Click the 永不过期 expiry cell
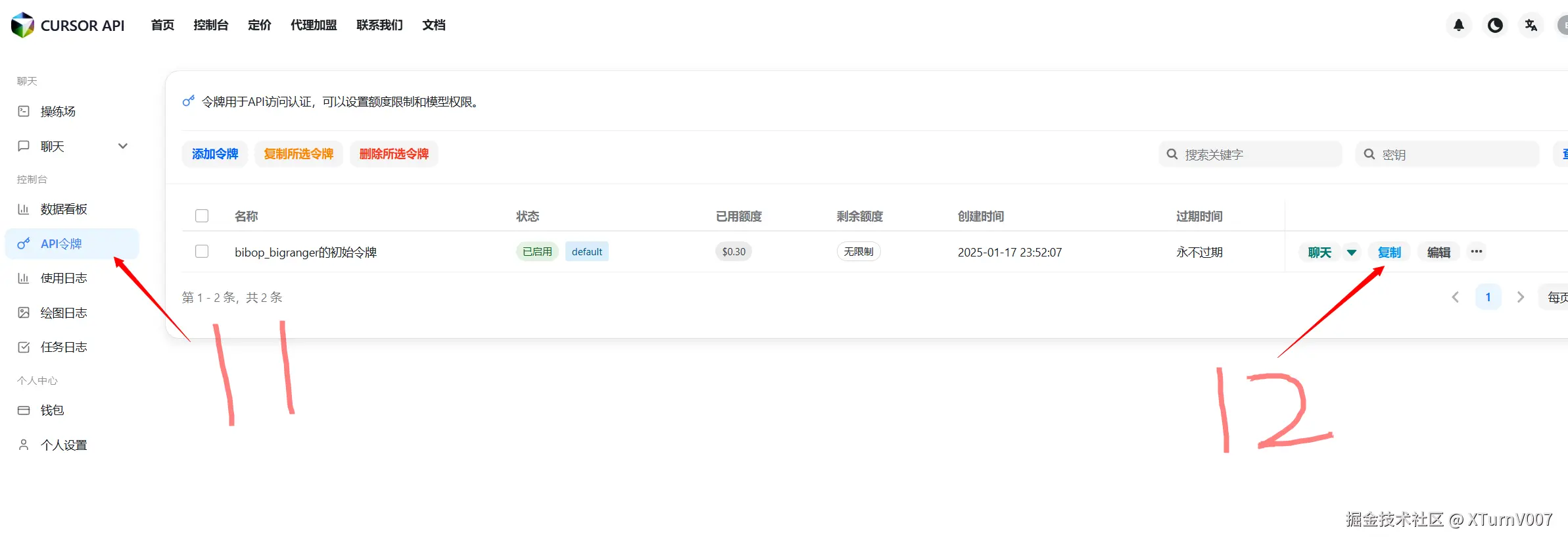 tap(1199, 253)
